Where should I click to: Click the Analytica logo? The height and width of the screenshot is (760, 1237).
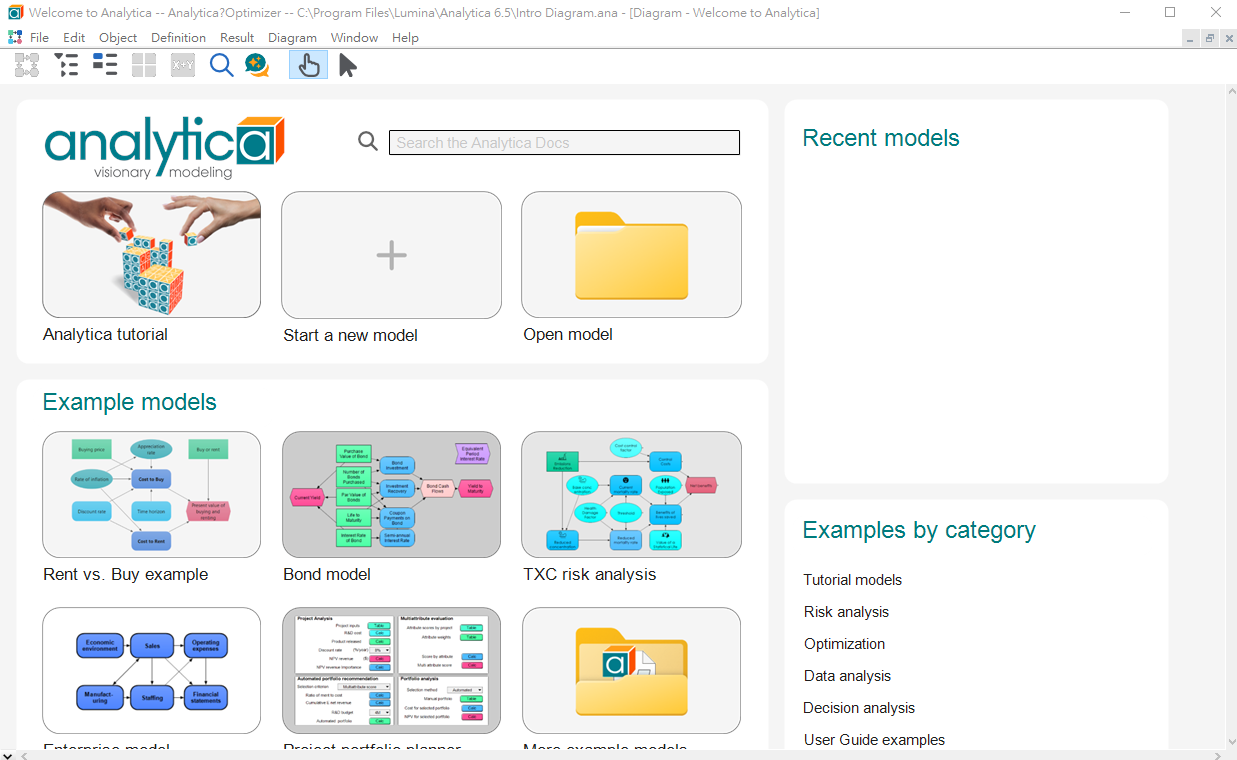(164, 147)
